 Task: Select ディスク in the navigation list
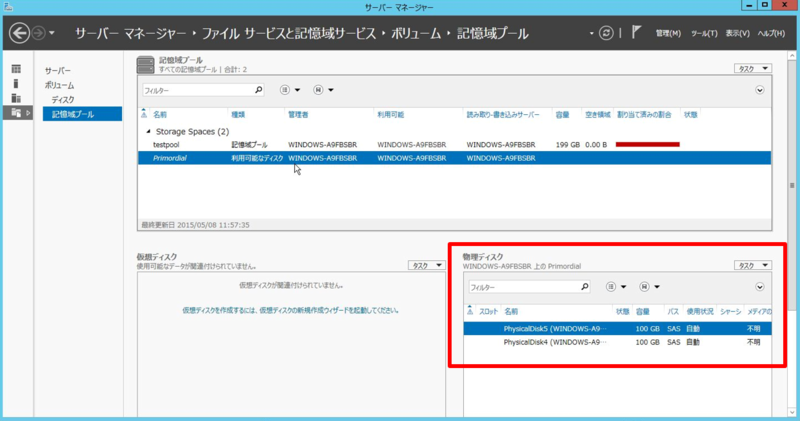(63, 100)
